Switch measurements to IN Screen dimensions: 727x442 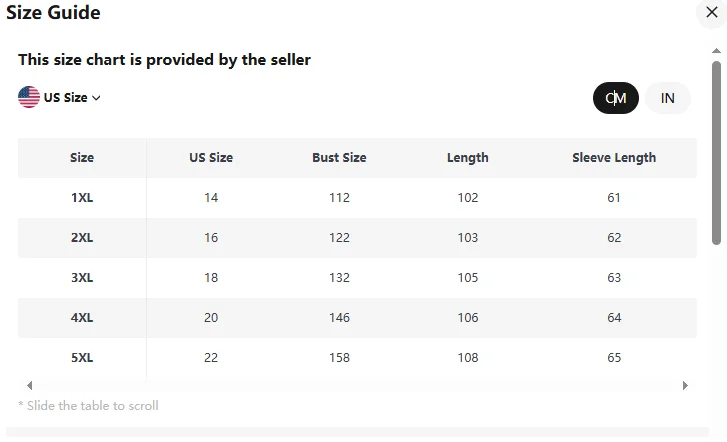pyautogui.click(x=668, y=98)
